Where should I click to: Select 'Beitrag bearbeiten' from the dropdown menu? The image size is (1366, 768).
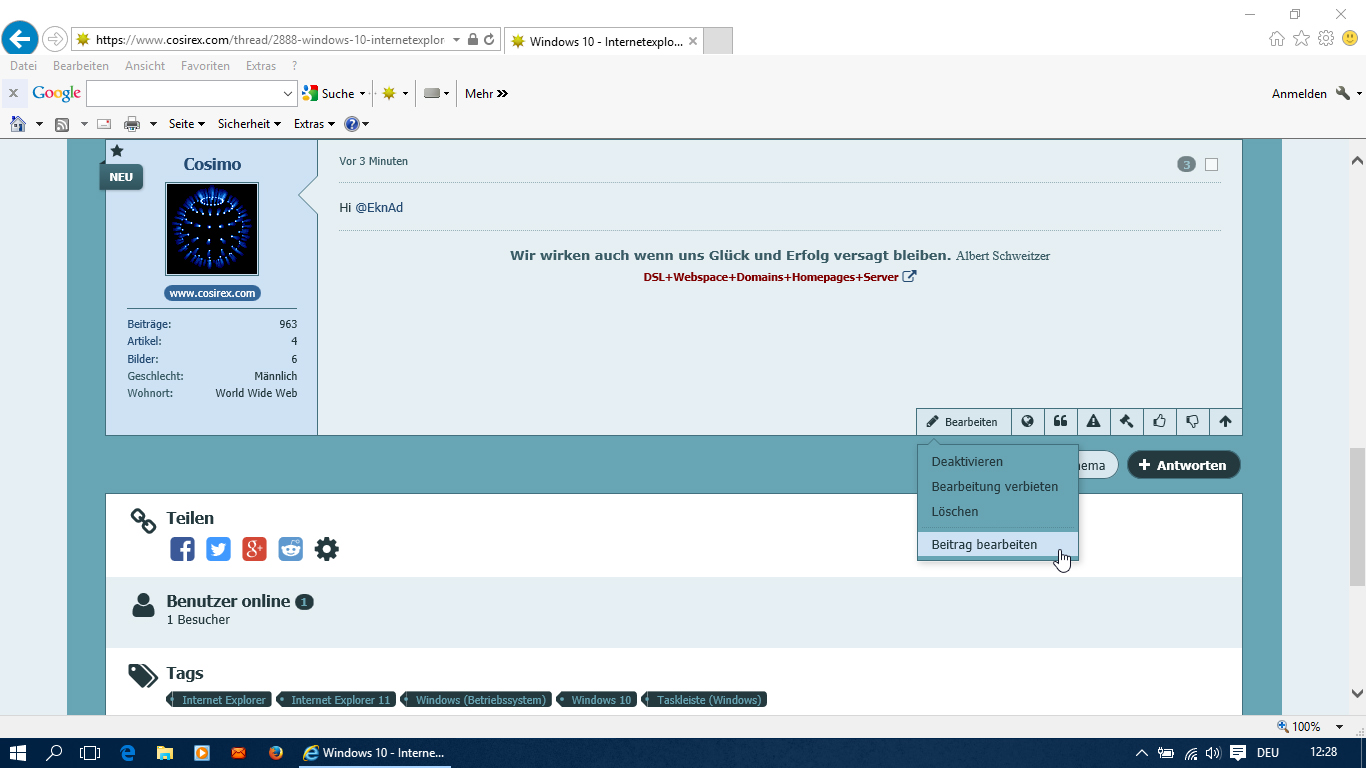(984, 545)
